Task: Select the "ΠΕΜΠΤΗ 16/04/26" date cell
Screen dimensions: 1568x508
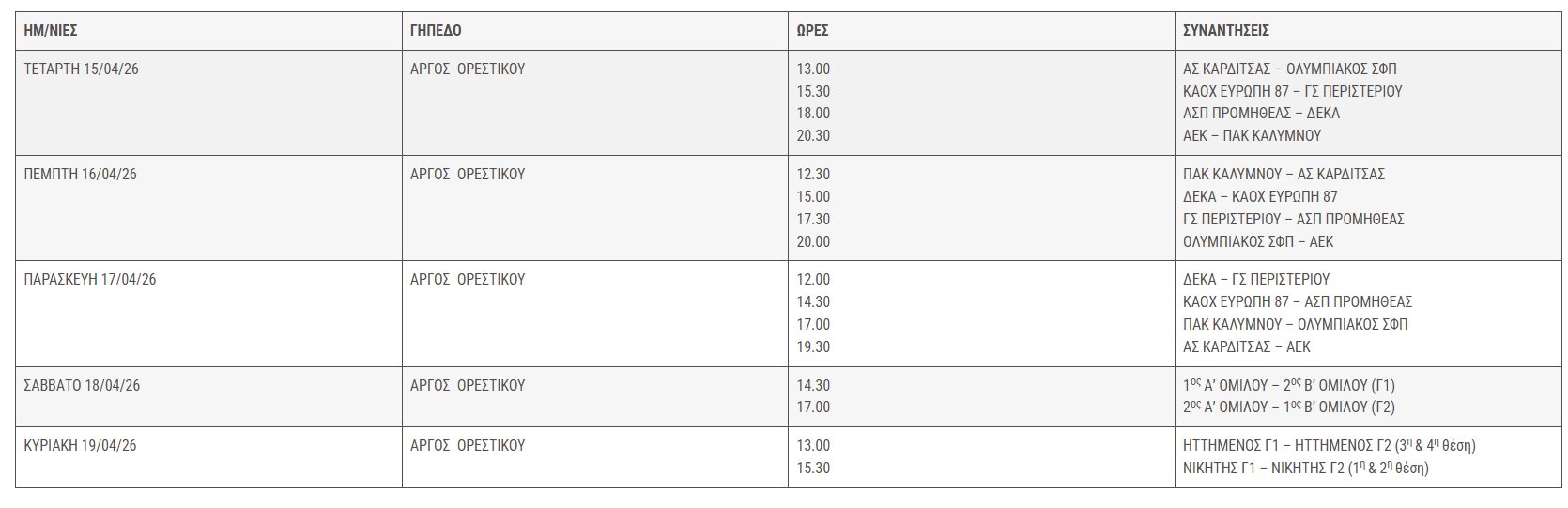Action: point(80,175)
